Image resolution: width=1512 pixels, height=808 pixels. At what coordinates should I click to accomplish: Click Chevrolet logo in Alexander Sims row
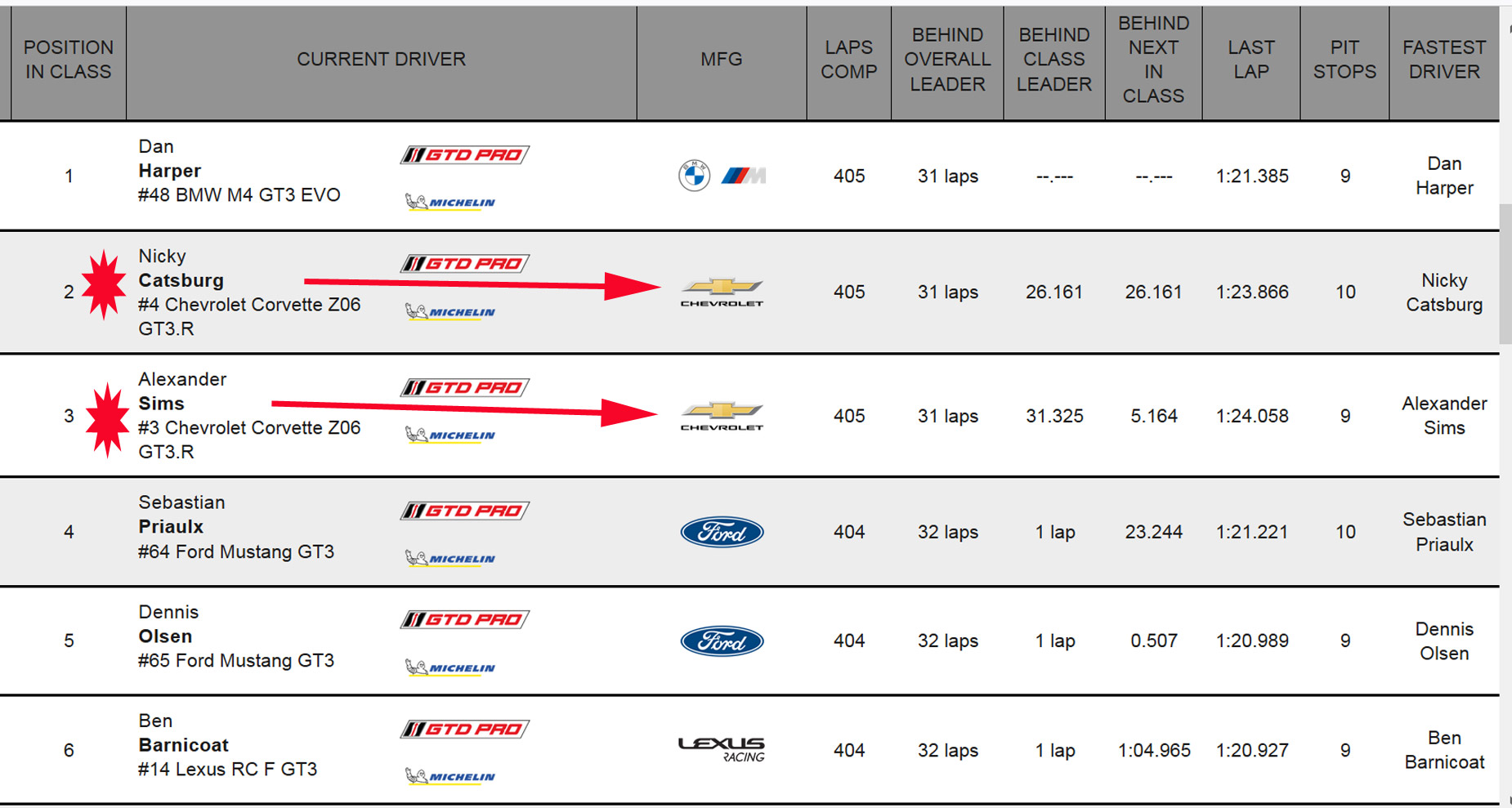tap(722, 415)
